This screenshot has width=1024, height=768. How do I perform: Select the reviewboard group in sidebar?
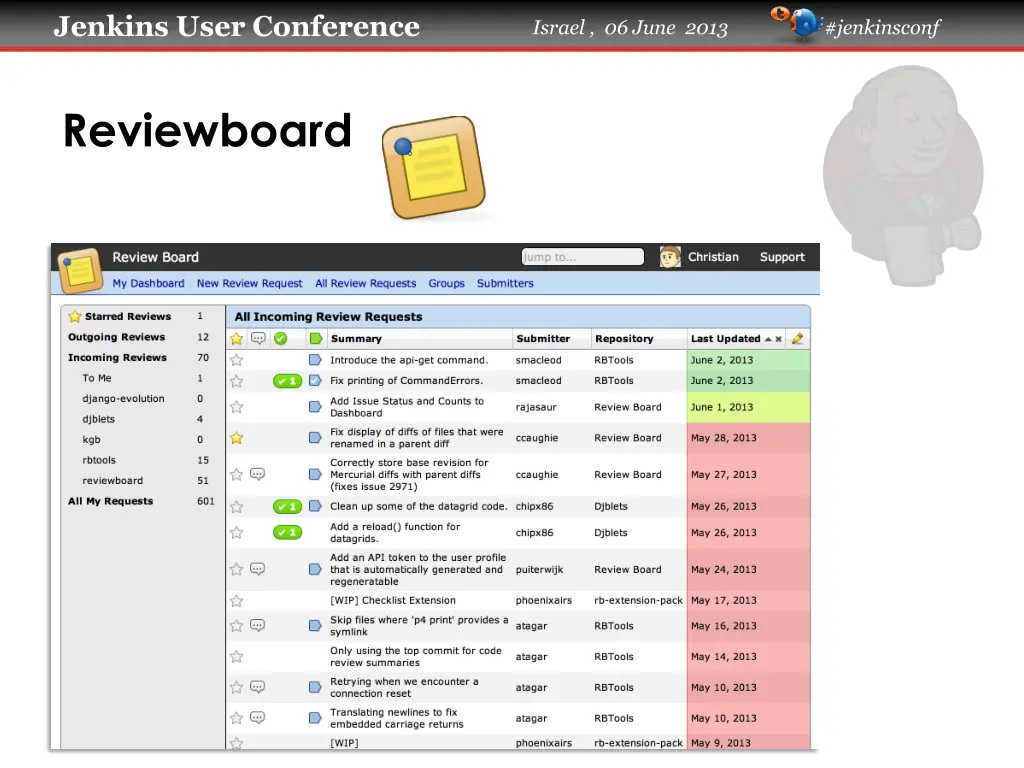[112, 481]
